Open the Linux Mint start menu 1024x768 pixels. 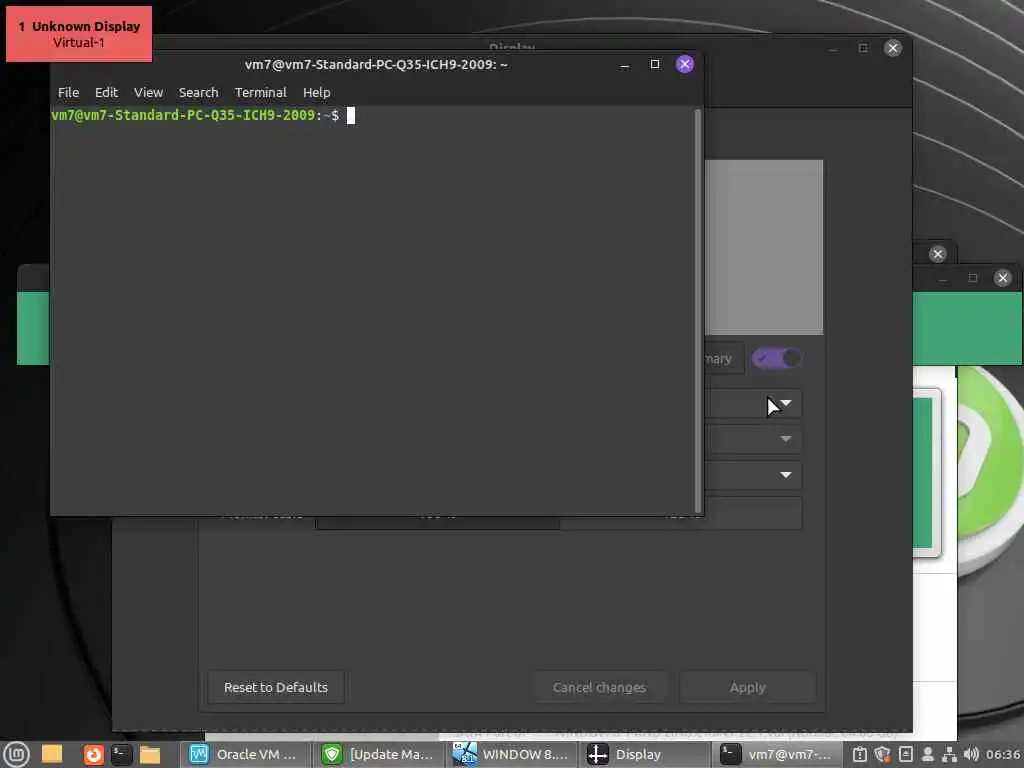pyautogui.click(x=16, y=754)
